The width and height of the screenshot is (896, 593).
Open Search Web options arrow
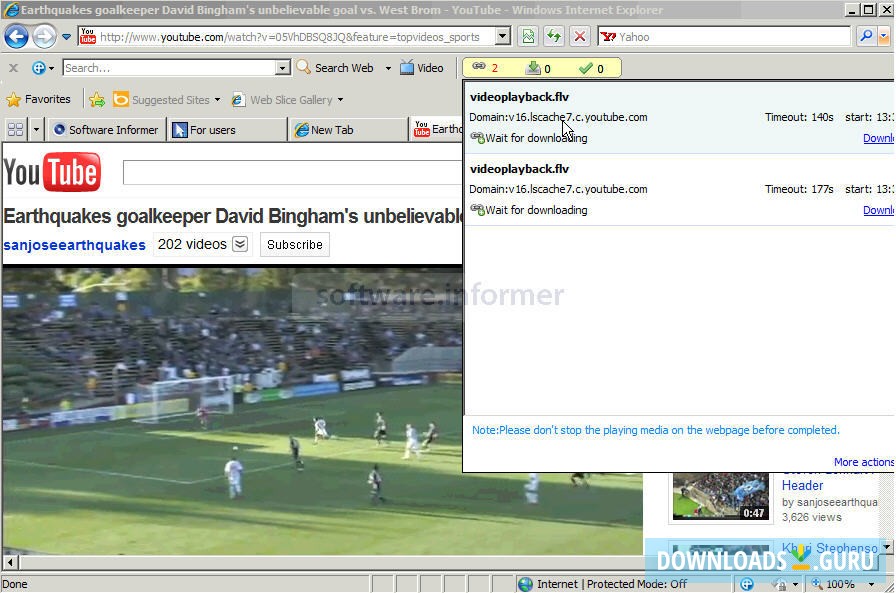(x=388, y=68)
